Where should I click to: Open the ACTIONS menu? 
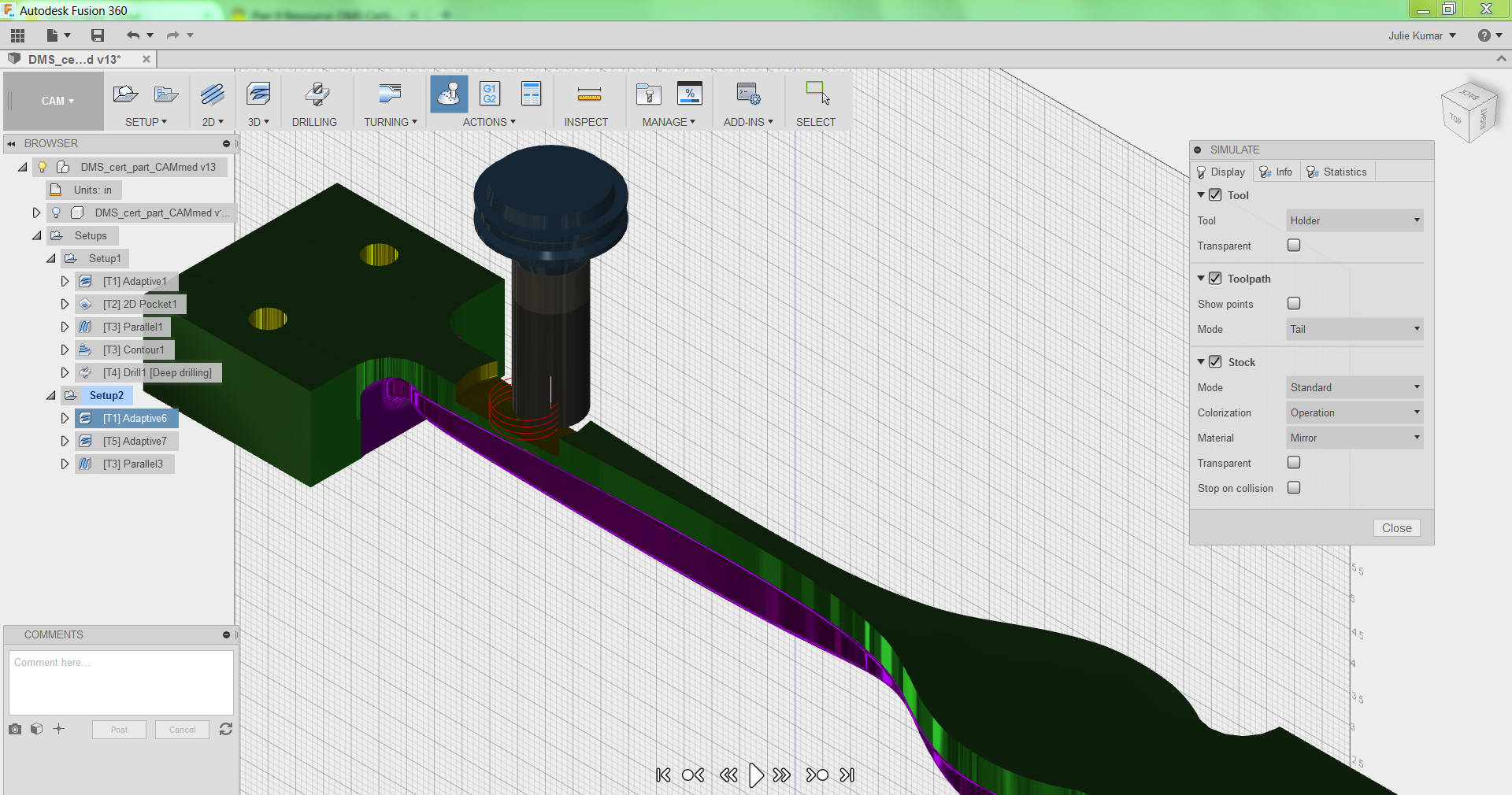[489, 122]
